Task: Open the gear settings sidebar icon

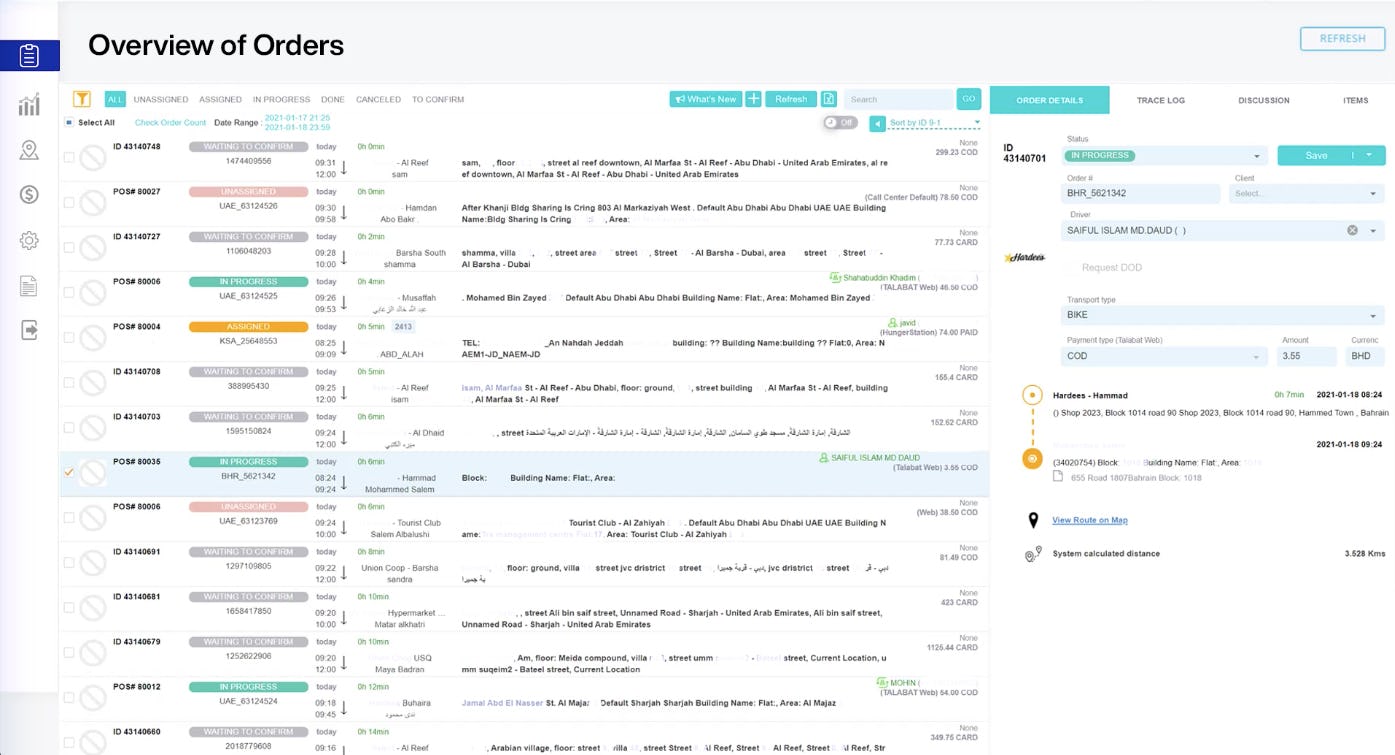Action: click(29, 240)
